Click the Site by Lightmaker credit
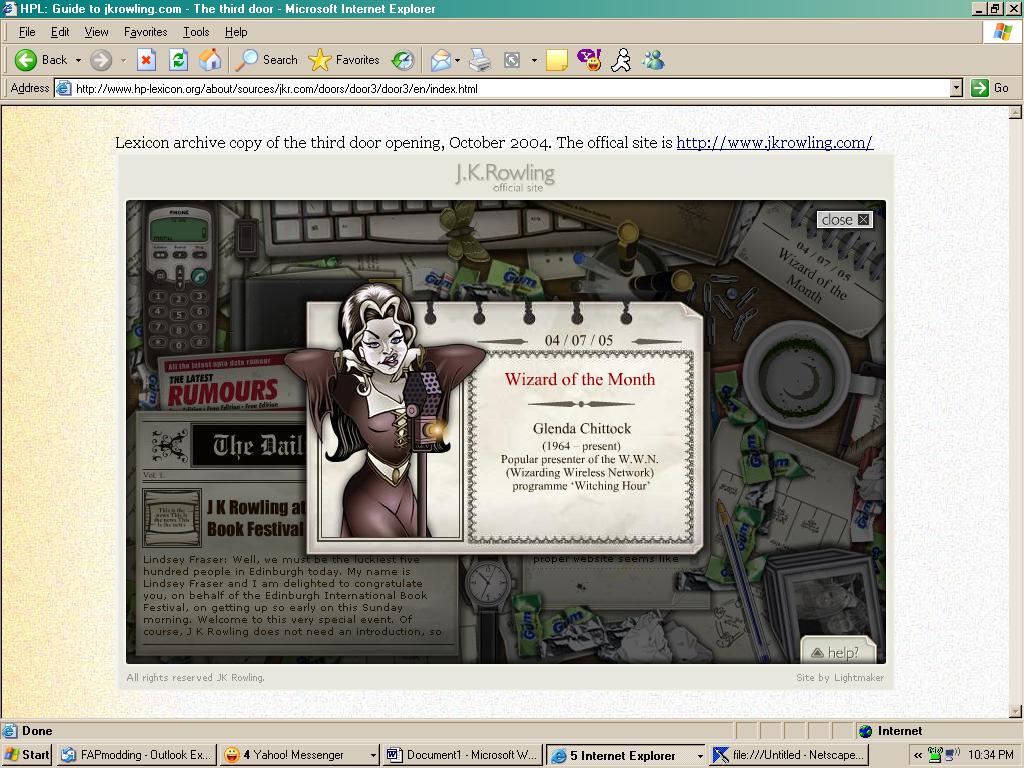The width and height of the screenshot is (1024, 768). (840, 678)
